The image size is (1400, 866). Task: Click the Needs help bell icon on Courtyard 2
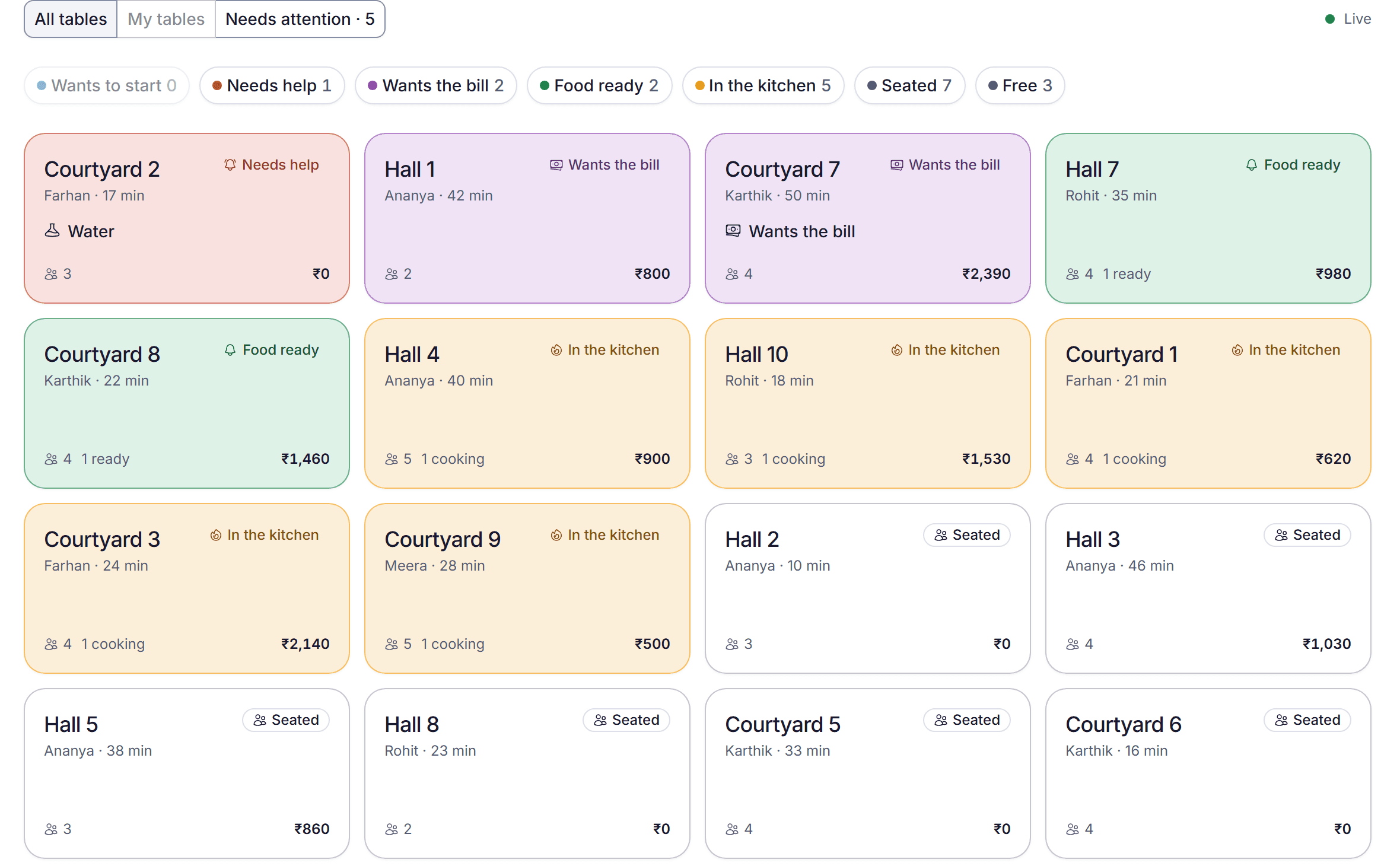tap(230, 165)
